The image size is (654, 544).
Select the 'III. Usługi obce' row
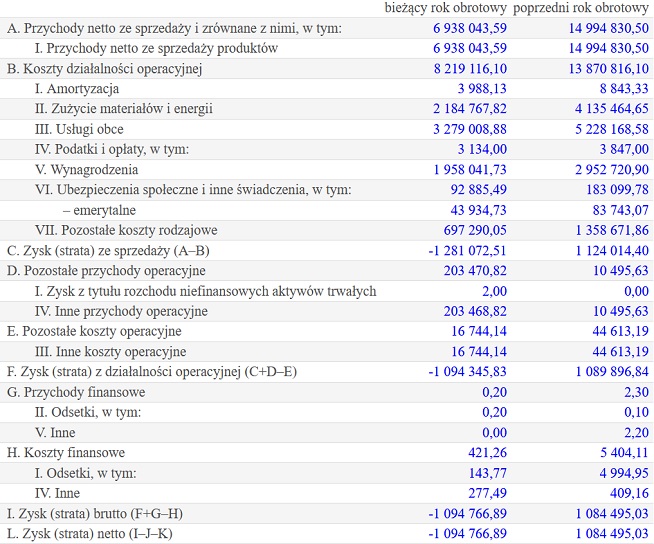pos(327,129)
